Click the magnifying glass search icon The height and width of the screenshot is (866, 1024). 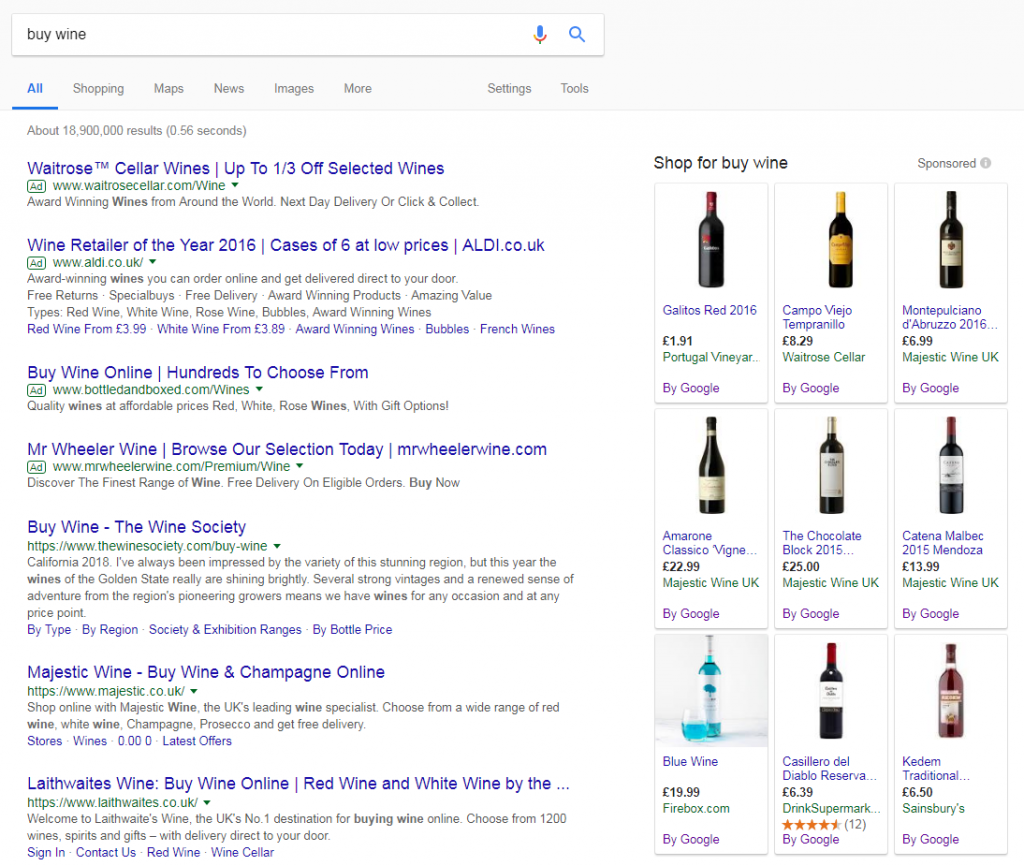click(x=576, y=34)
